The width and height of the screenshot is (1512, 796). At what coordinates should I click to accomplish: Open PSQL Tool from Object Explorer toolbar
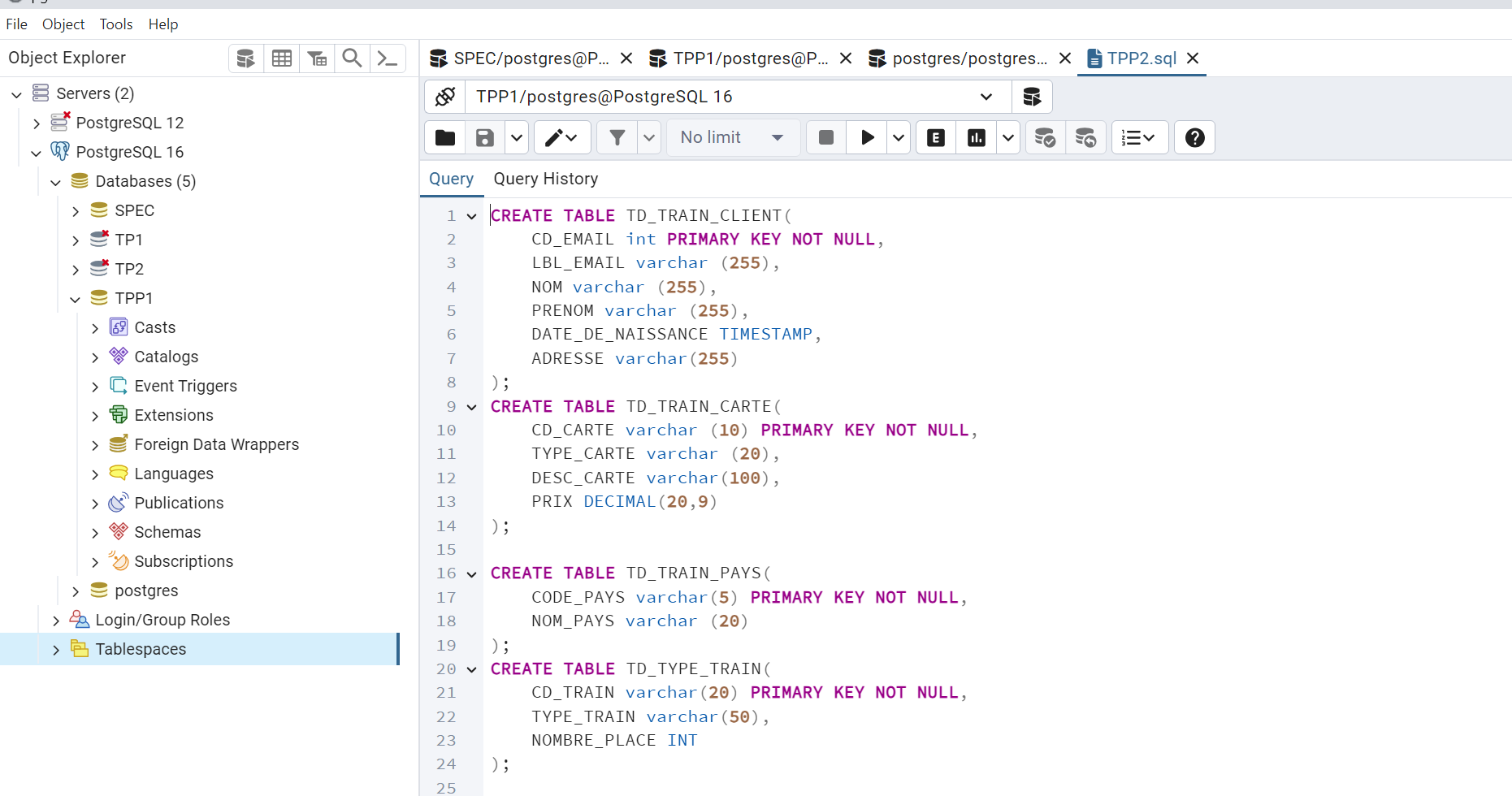tap(388, 58)
